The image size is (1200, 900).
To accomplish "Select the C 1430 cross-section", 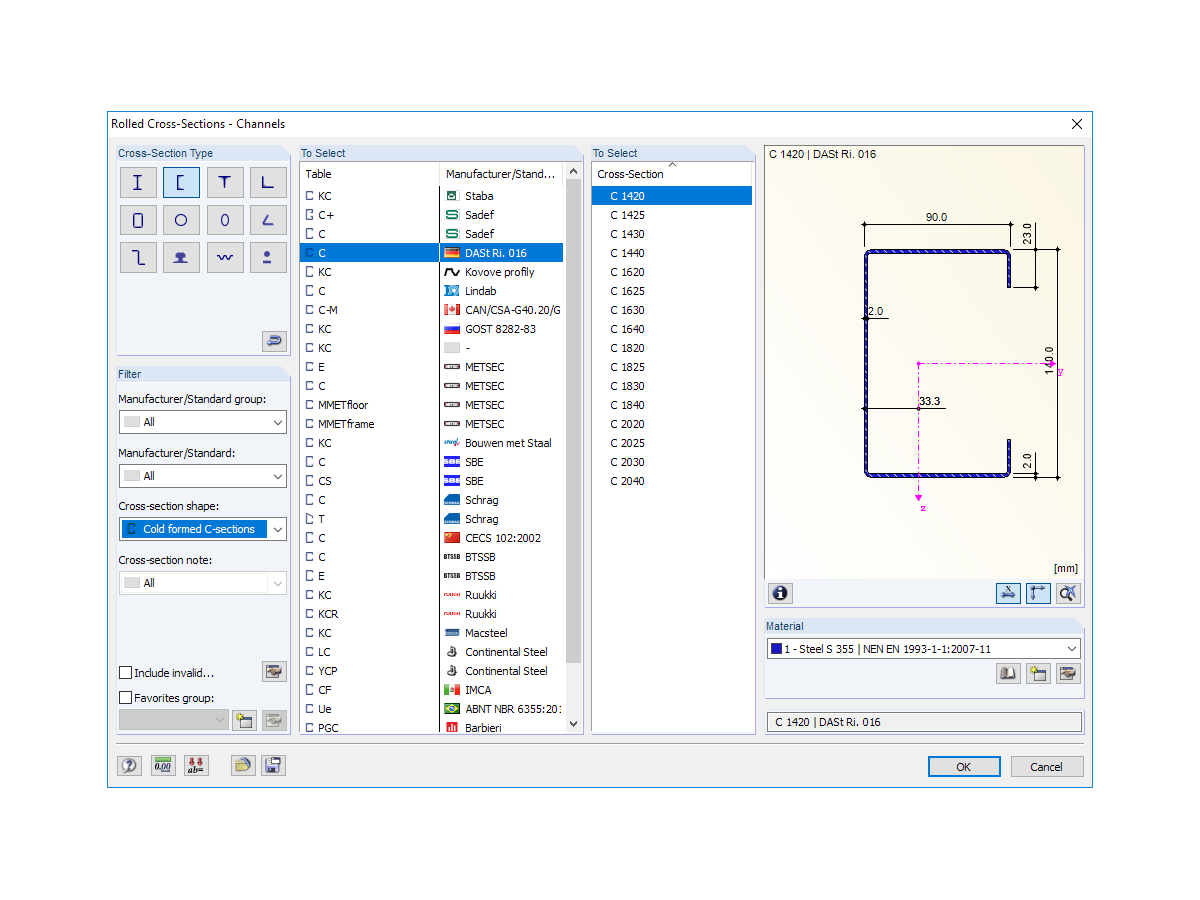I will (x=672, y=234).
